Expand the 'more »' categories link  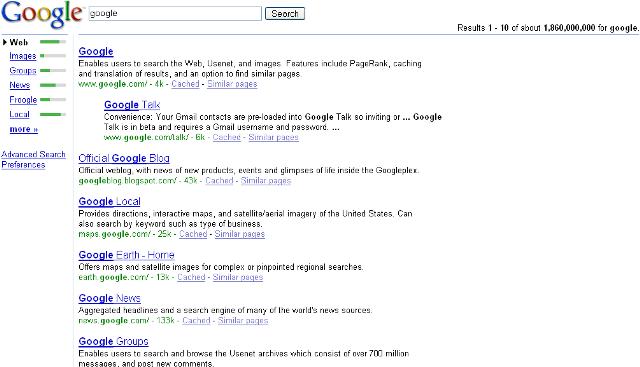pyautogui.click(x=24, y=129)
